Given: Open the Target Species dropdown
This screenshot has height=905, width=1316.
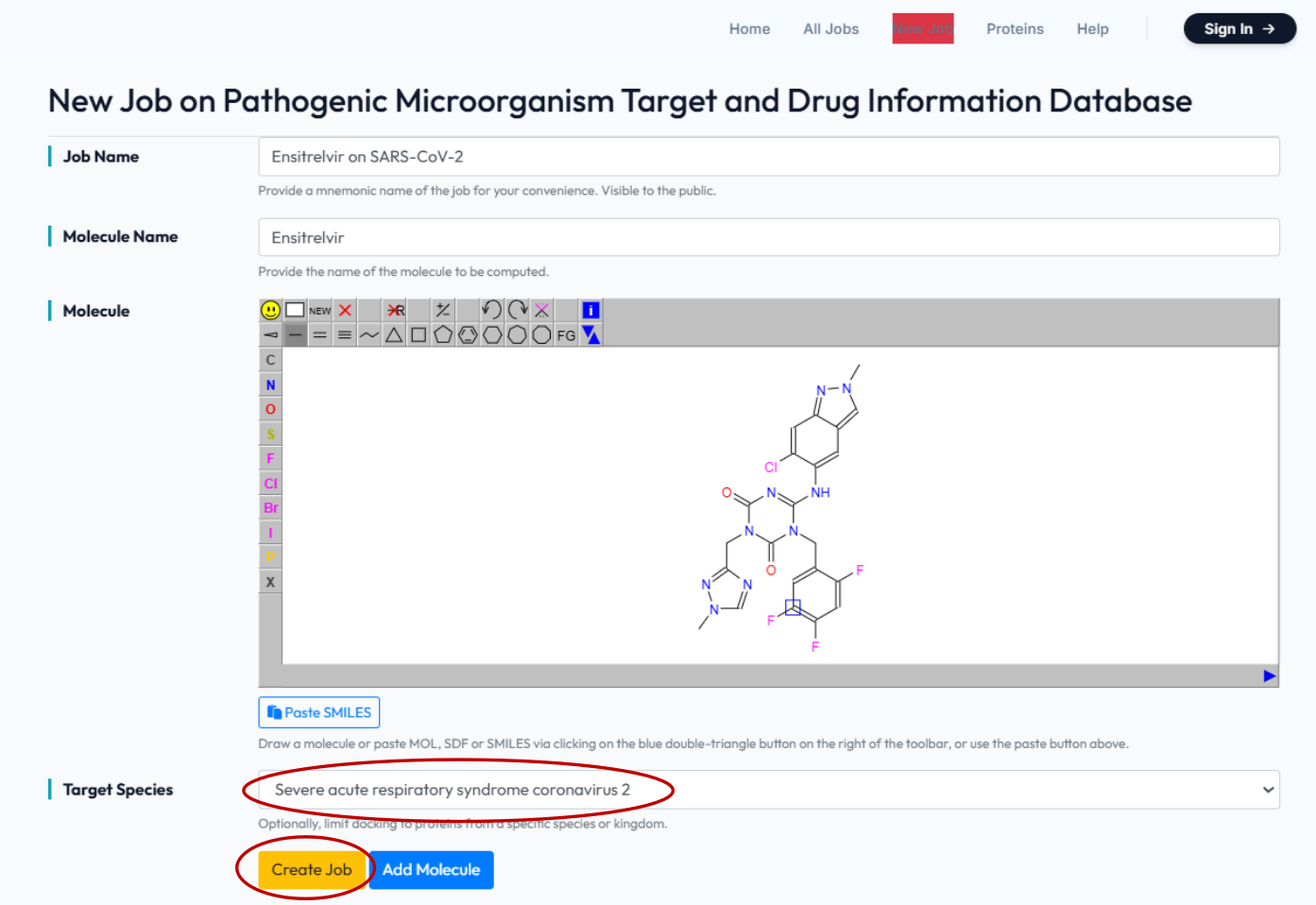Looking at the screenshot, I should click(769, 790).
